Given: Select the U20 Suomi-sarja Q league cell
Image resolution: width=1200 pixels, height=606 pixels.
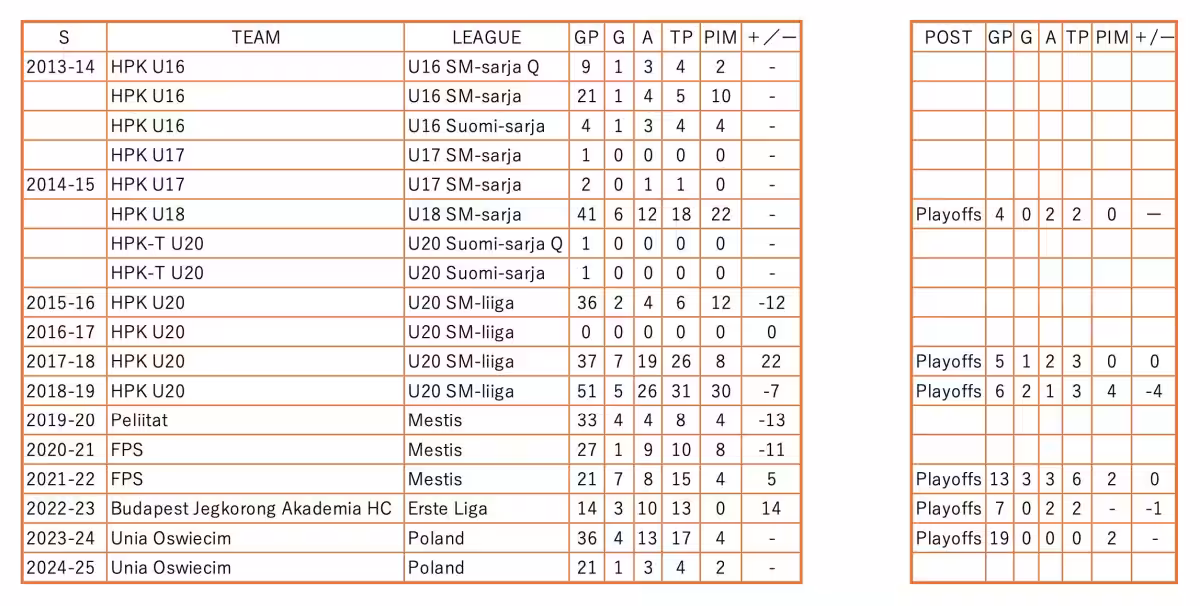Looking at the screenshot, I should [x=485, y=244].
